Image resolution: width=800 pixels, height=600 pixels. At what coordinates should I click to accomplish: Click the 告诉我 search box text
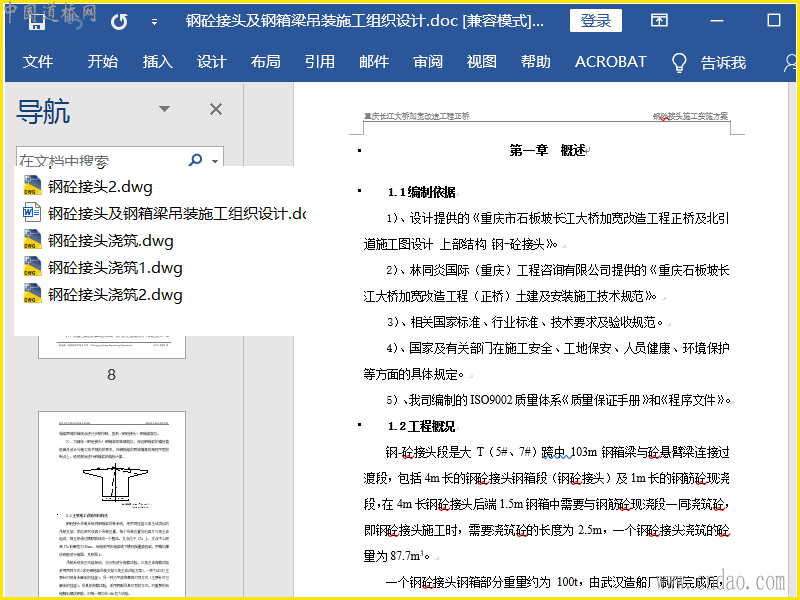coord(723,63)
